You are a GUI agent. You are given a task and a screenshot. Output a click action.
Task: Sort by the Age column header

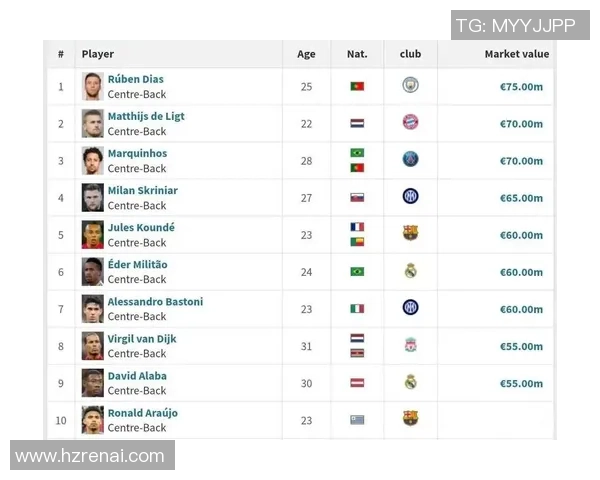point(306,54)
